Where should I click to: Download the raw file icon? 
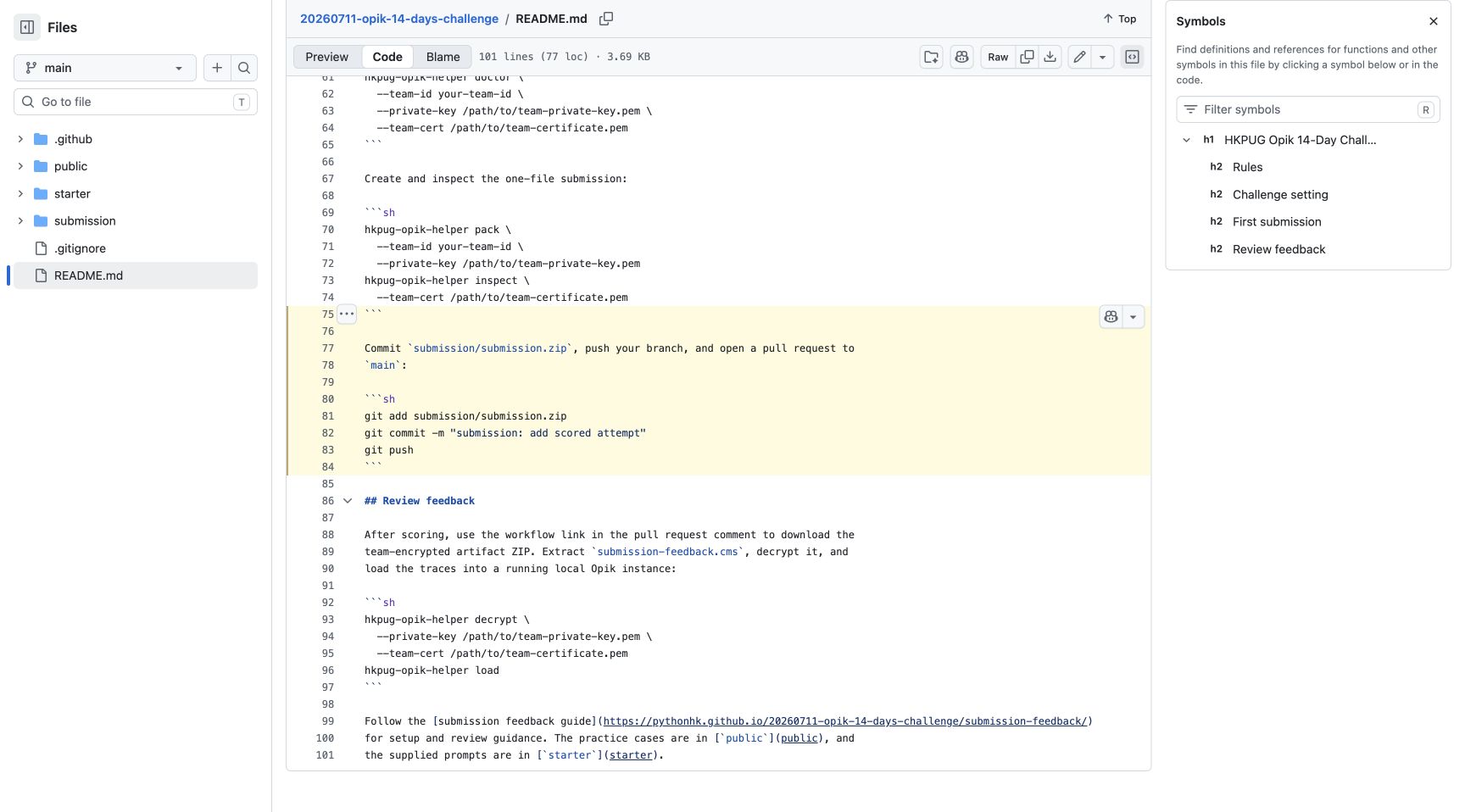click(1050, 57)
